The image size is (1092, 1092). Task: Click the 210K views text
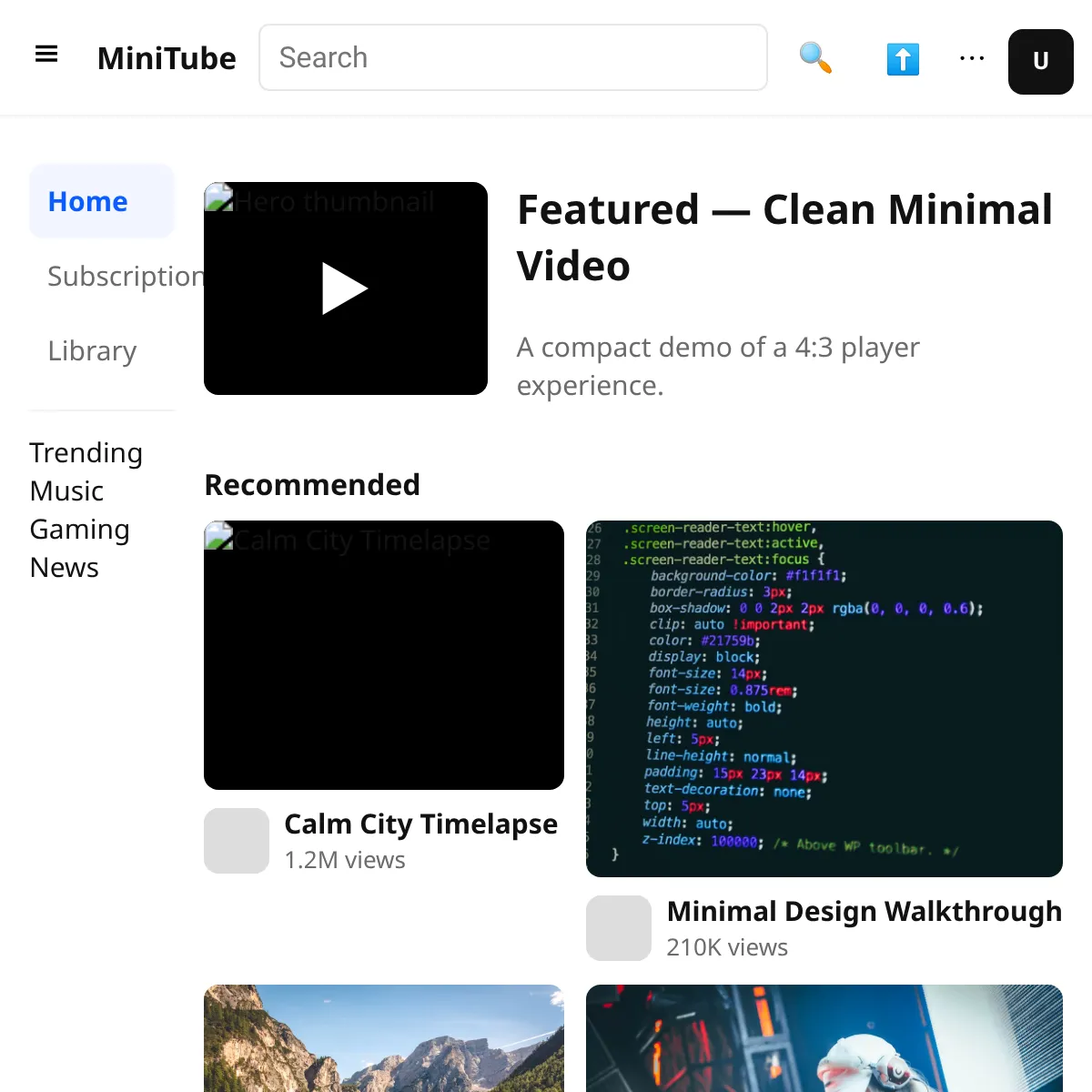(727, 947)
